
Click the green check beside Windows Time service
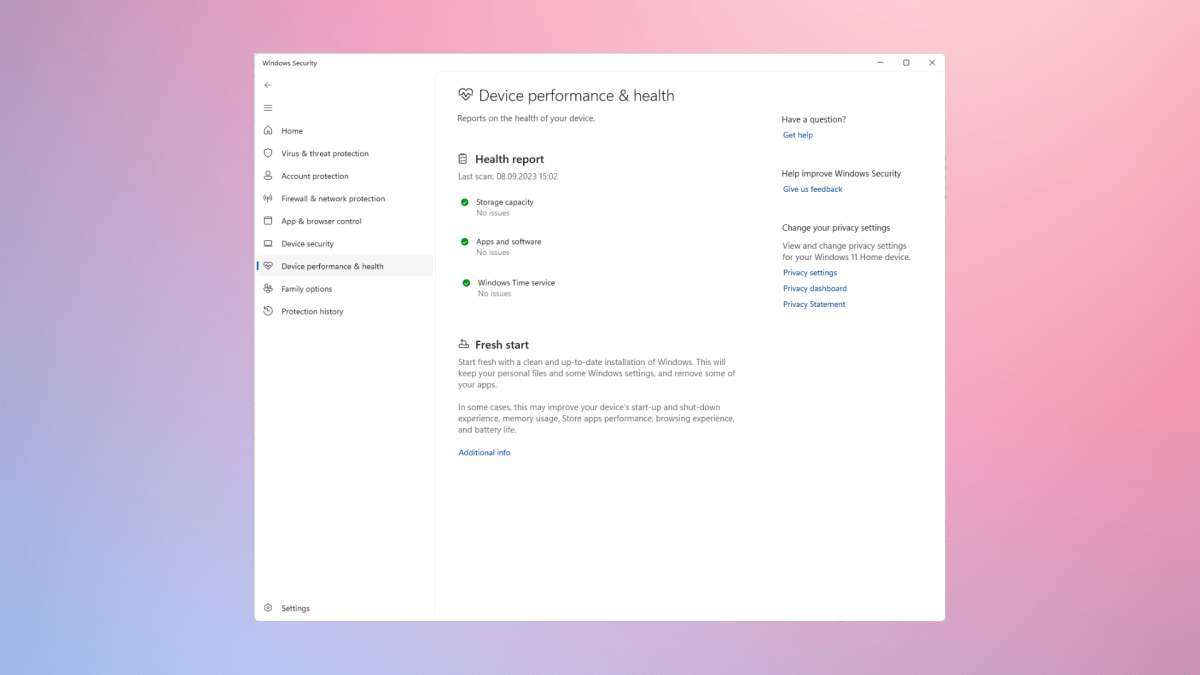(466, 283)
